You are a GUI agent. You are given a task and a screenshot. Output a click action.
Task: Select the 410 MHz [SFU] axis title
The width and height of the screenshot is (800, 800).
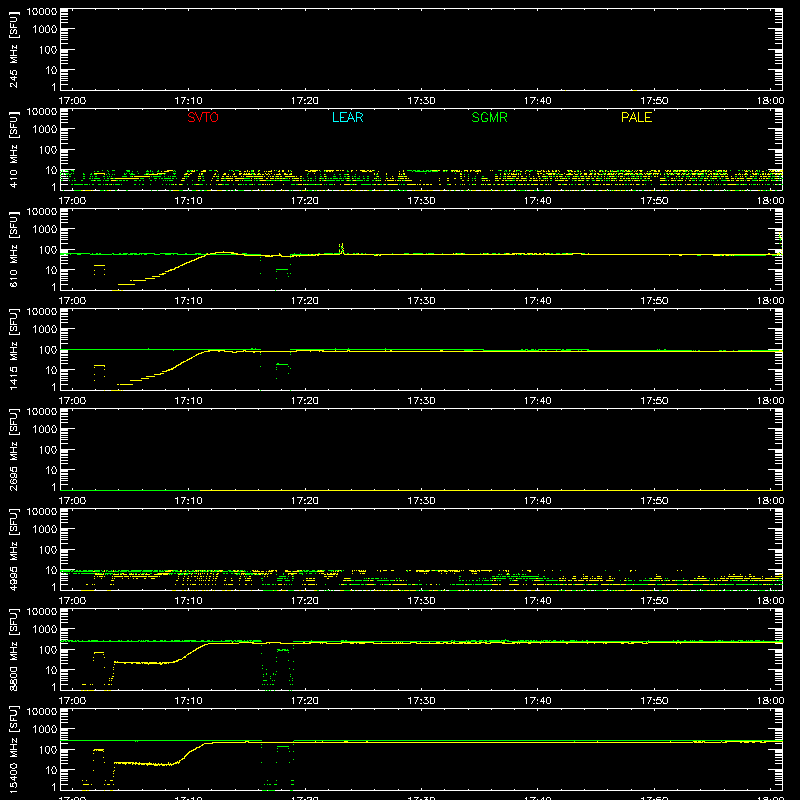click(13, 150)
